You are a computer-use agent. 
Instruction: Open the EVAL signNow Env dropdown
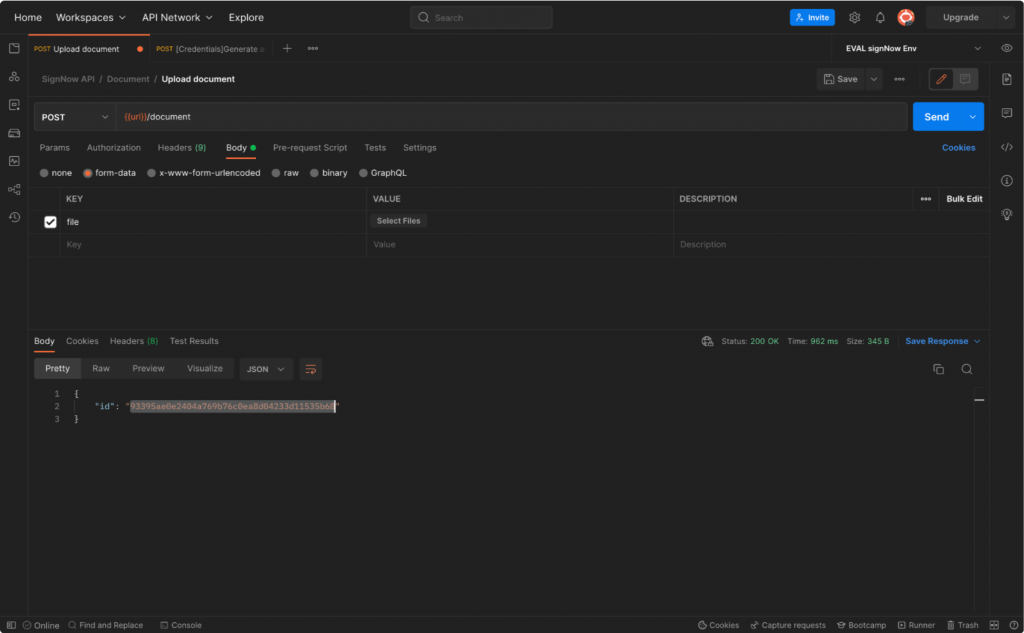click(910, 48)
